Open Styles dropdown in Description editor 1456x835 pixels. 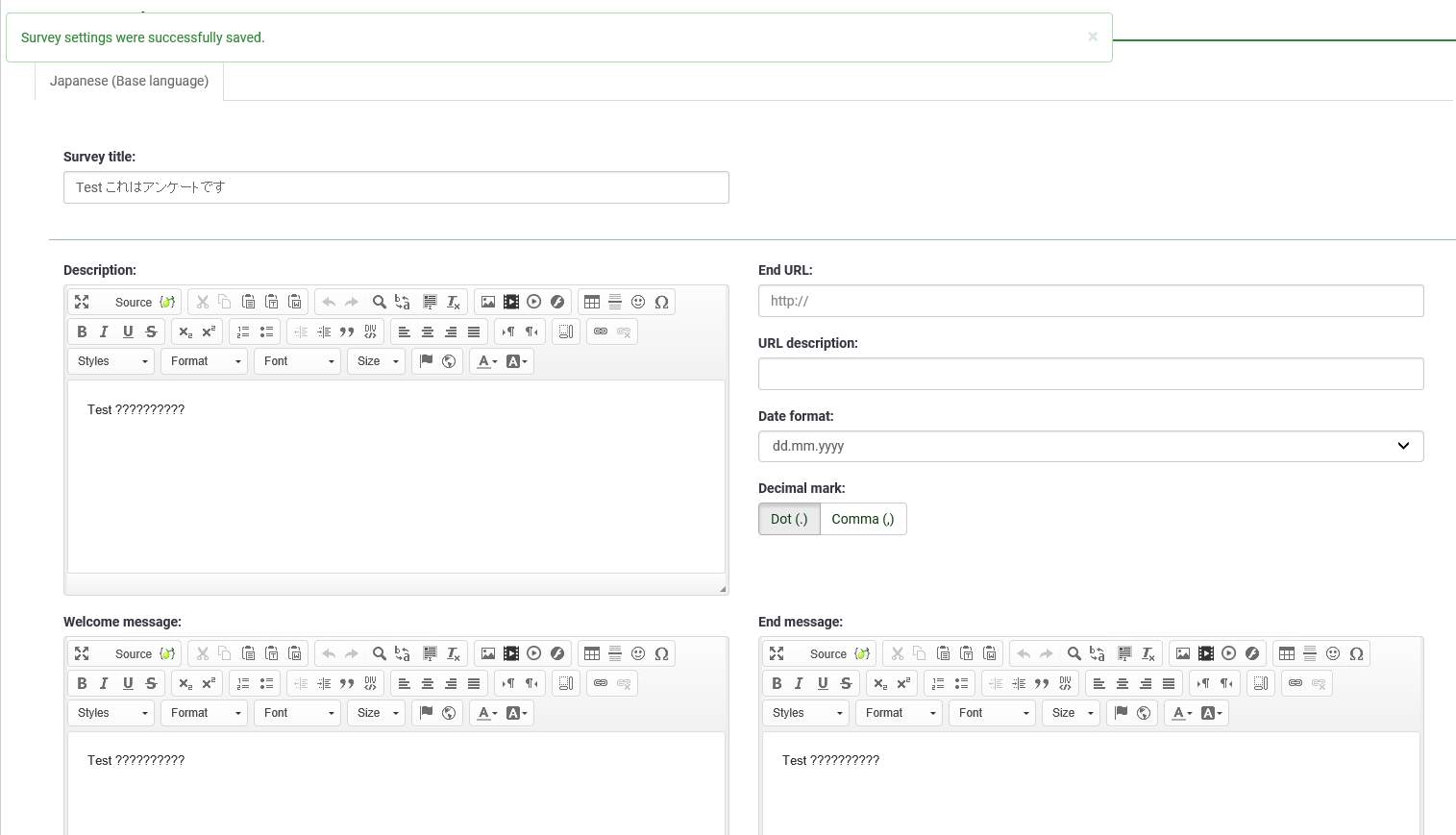[112, 361]
